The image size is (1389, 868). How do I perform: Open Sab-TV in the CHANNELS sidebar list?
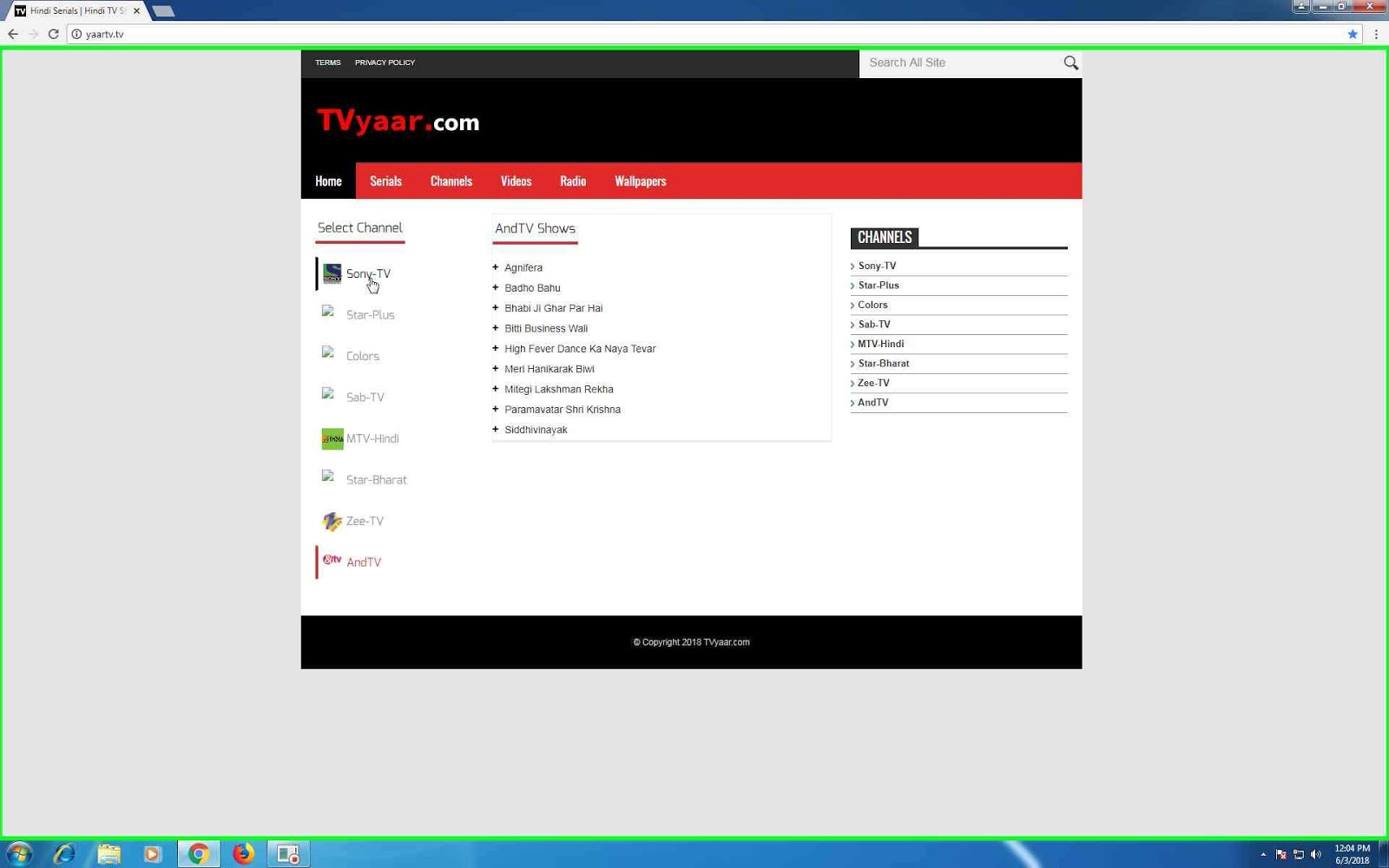click(x=874, y=324)
